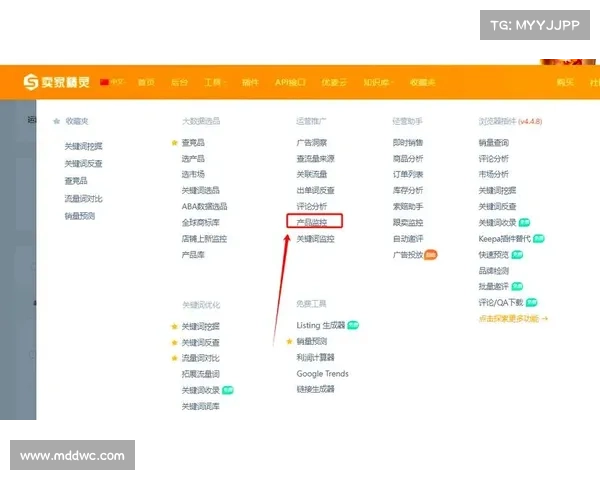Viewport: 600px width, 480px height.
Task: Click the China flag language icon
Action: (x=104, y=82)
